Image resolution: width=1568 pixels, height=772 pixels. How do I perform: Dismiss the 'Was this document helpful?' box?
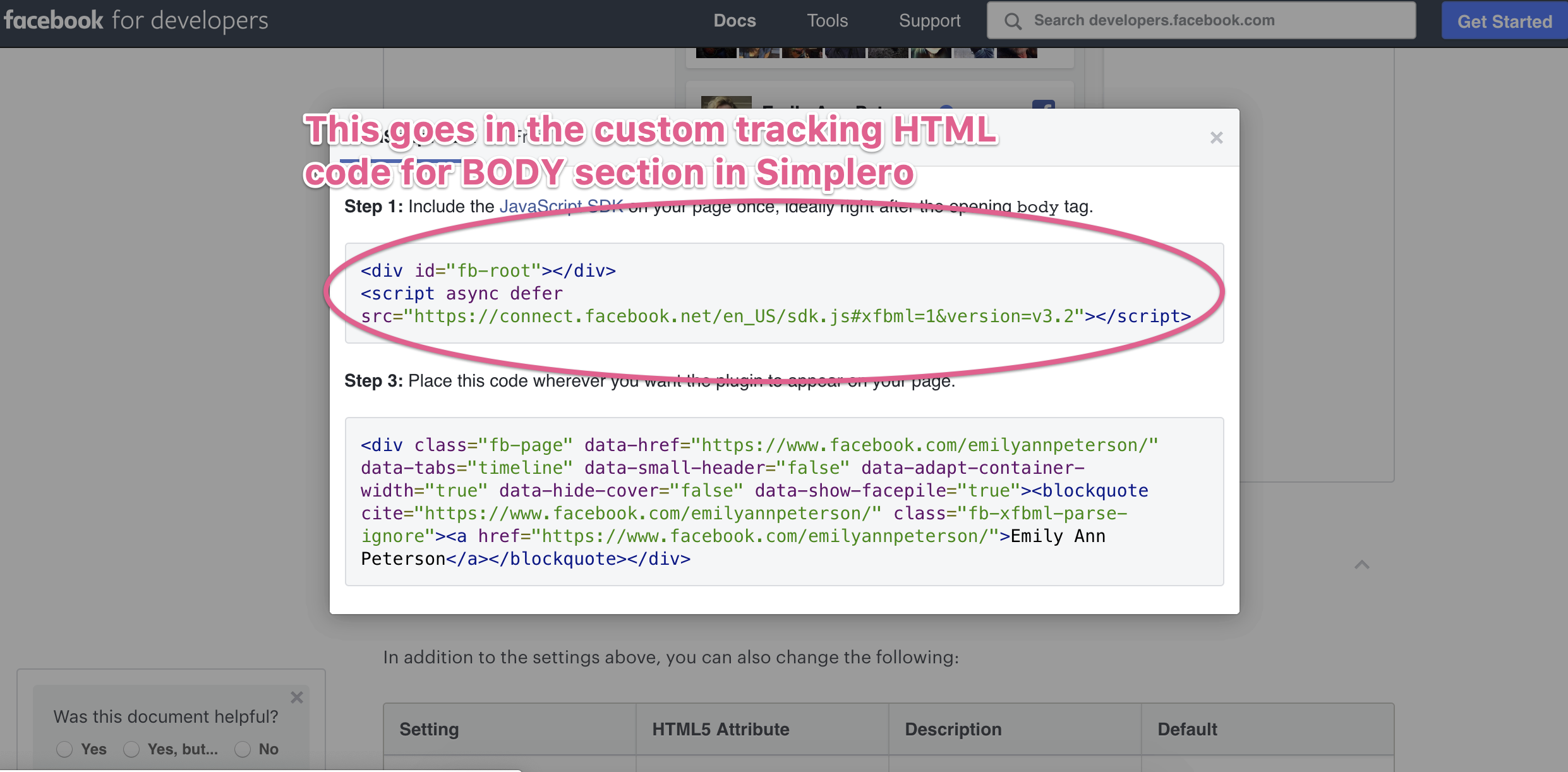tap(297, 697)
